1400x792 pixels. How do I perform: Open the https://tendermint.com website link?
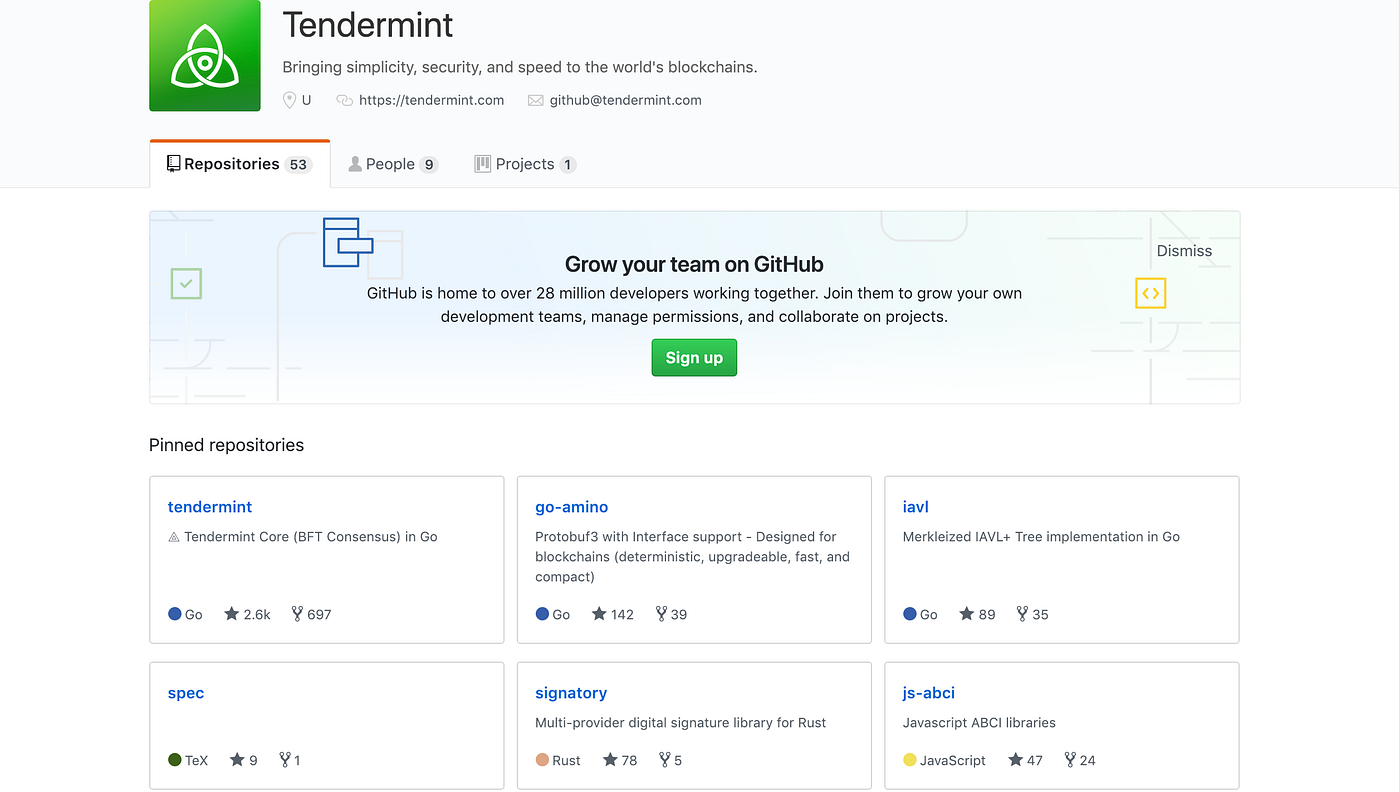click(x=432, y=100)
